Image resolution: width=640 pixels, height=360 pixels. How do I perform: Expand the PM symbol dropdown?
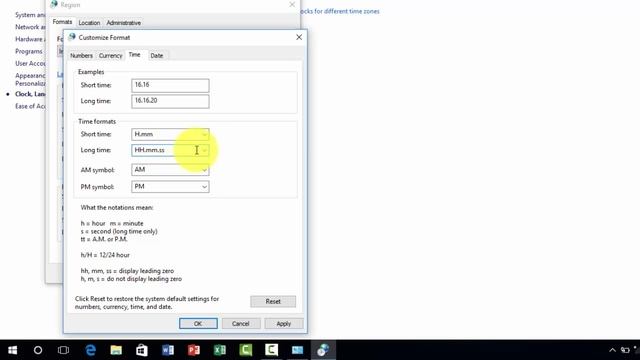point(204,187)
